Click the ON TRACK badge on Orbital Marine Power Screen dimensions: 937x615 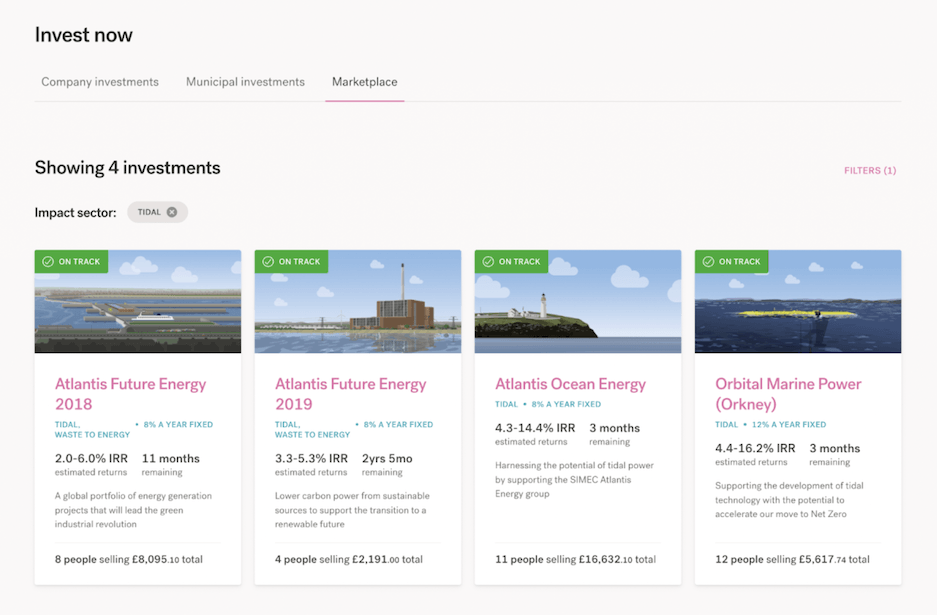[x=731, y=262]
